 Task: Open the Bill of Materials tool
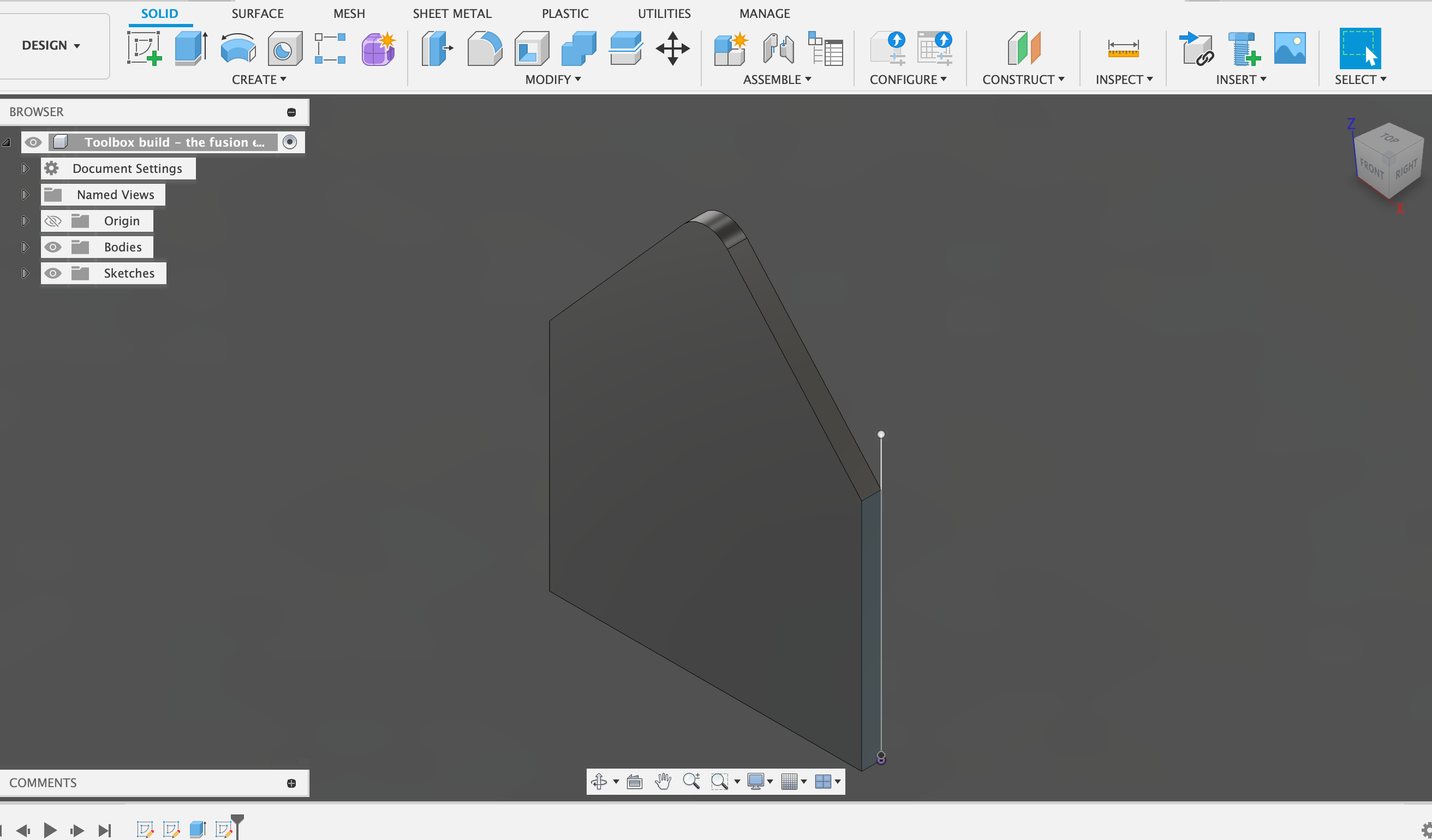pyautogui.click(x=825, y=49)
